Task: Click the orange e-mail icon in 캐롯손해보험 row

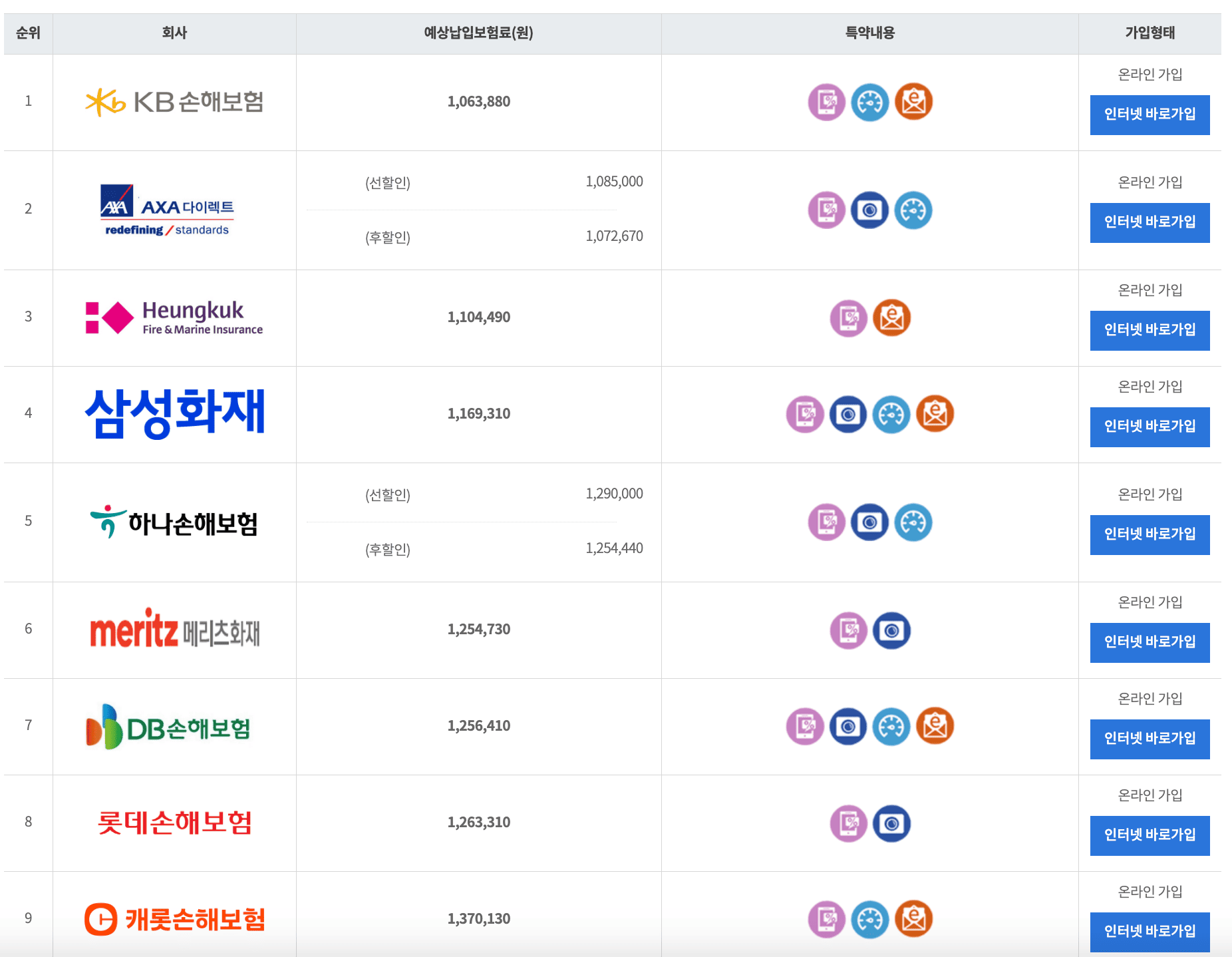Action: (x=913, y=919)
